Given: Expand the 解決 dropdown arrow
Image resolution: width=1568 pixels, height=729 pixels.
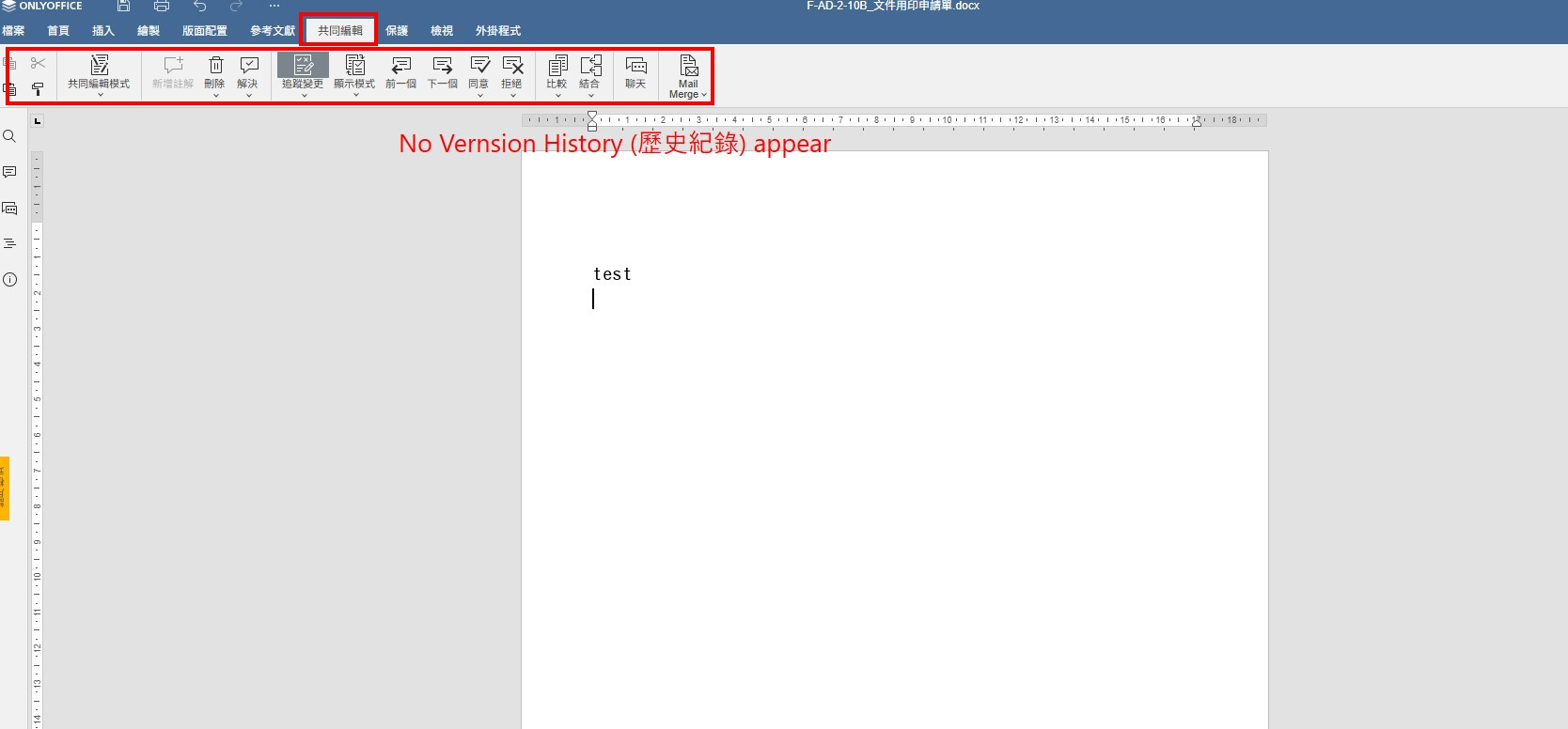Looking at the screenshot, I should tap(249, 95).
